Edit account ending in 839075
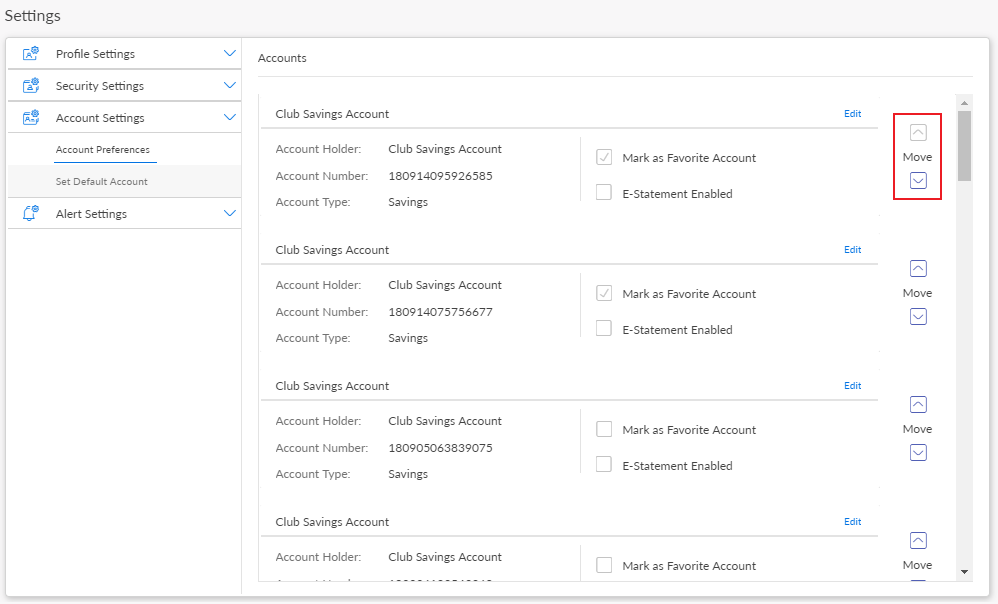Image resolution: width=998 pixels, height=604 pixels. pyautogui.click(x=852, y=386)
